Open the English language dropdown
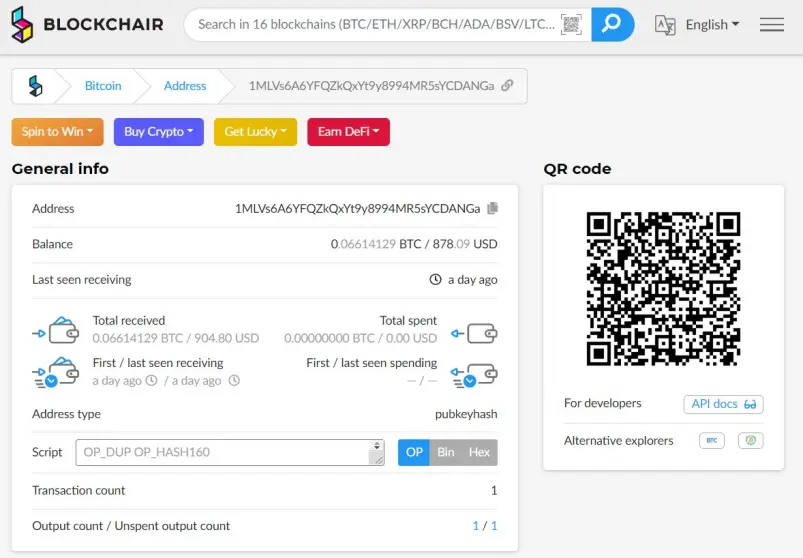803x558 pixels. (x=712, y=25)
